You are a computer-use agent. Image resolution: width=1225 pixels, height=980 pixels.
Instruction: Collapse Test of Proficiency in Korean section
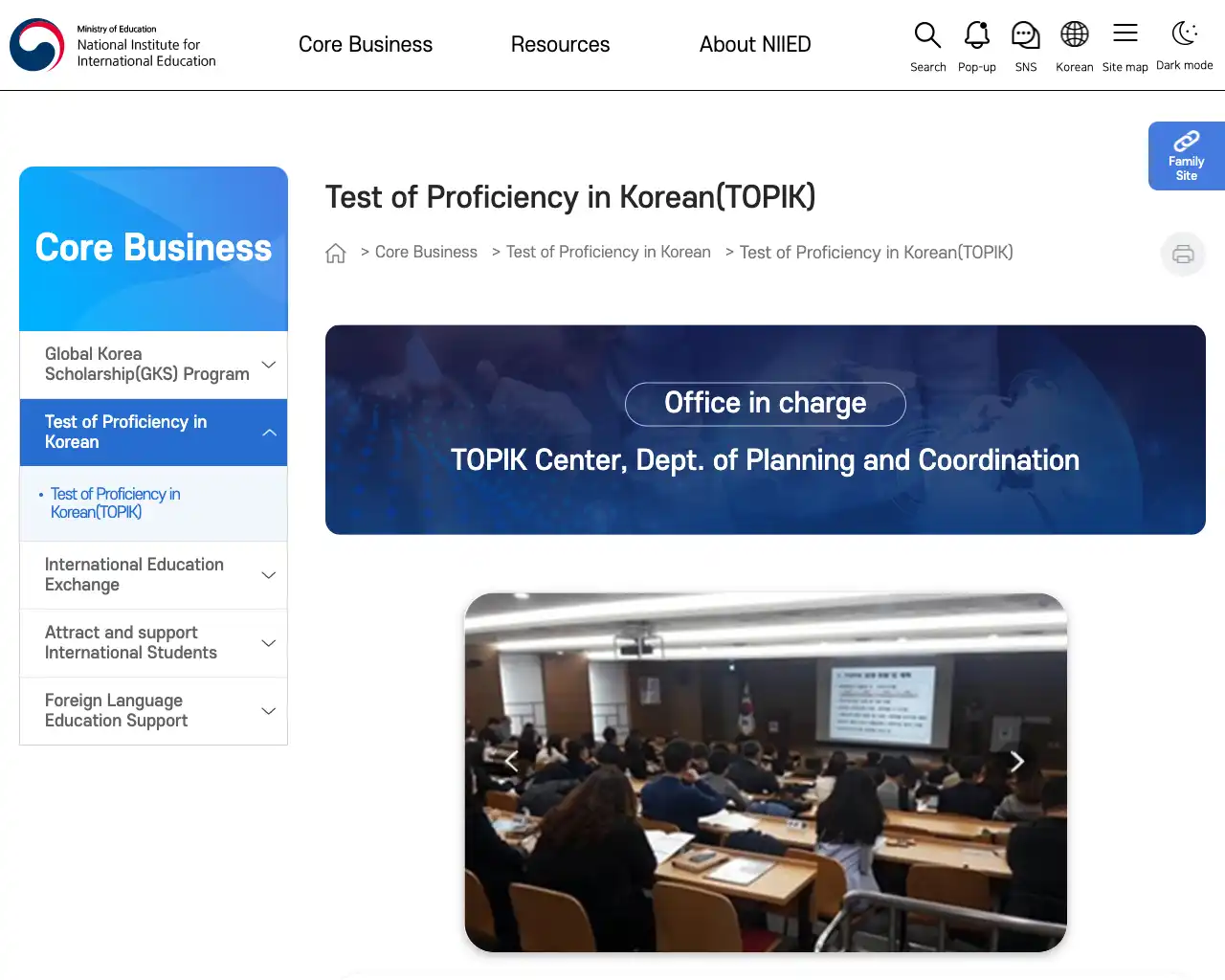[153, 433]
